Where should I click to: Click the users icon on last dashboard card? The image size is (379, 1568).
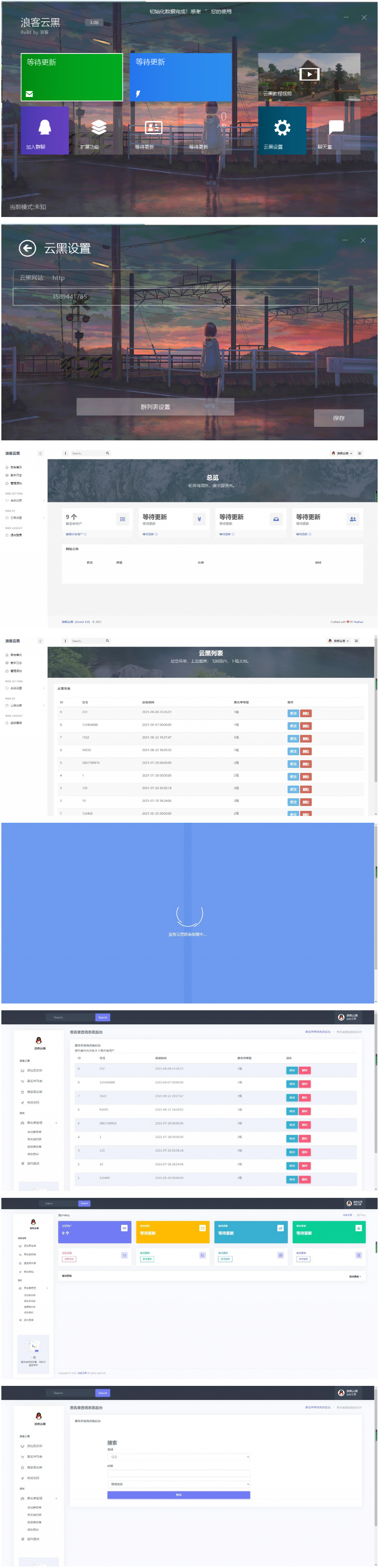click(353, 519)
